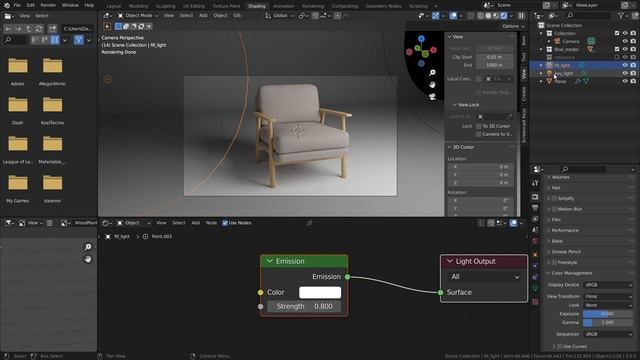This screenshot has height=360, width=640.
Task: Switch file browser to thumbnail display mode
Action: (55, 40)
